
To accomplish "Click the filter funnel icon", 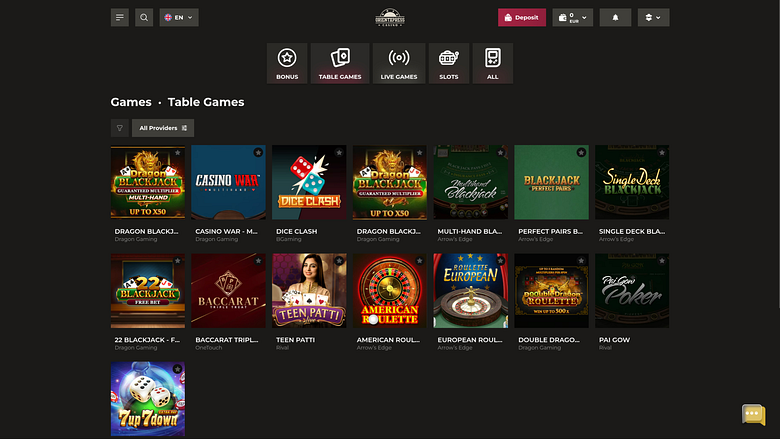I will point(119,128).
